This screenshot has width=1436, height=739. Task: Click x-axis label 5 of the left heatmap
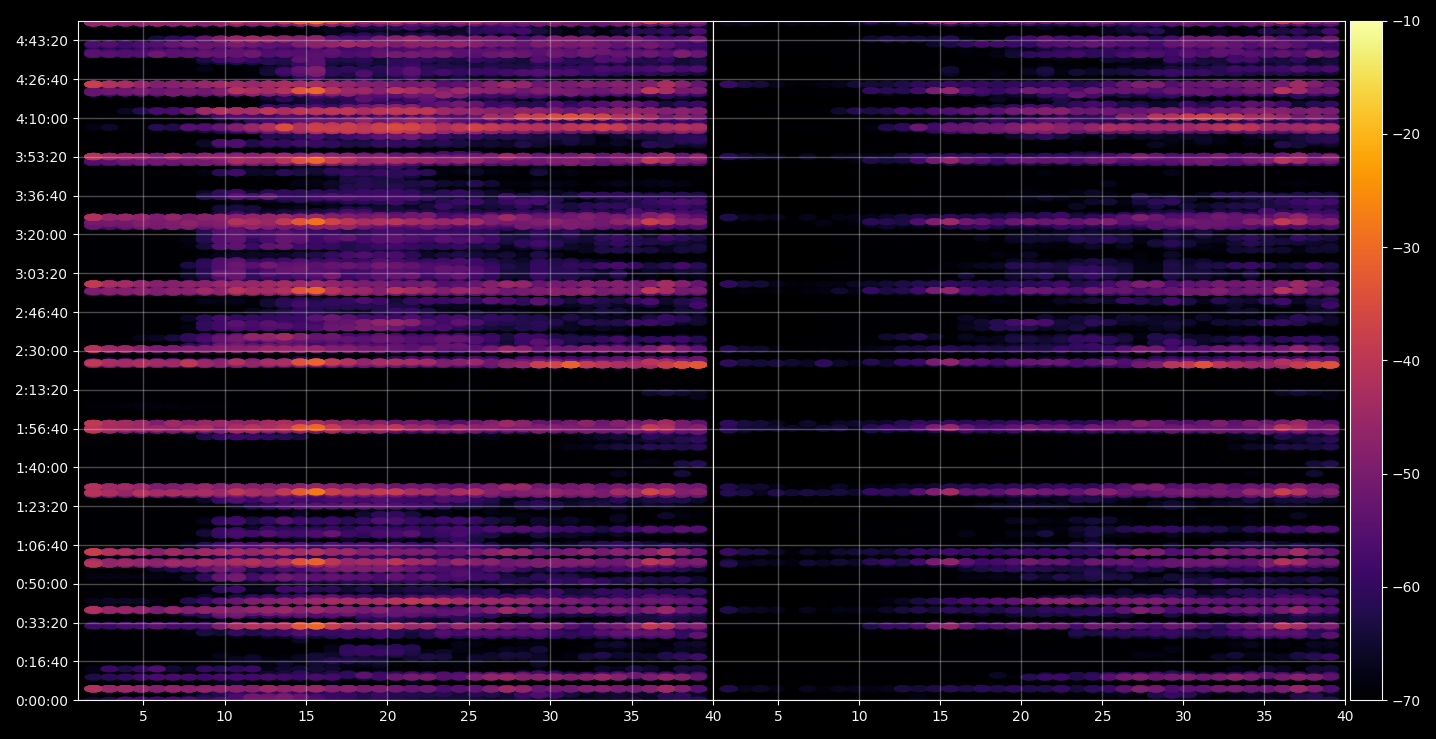pos(143,716)
